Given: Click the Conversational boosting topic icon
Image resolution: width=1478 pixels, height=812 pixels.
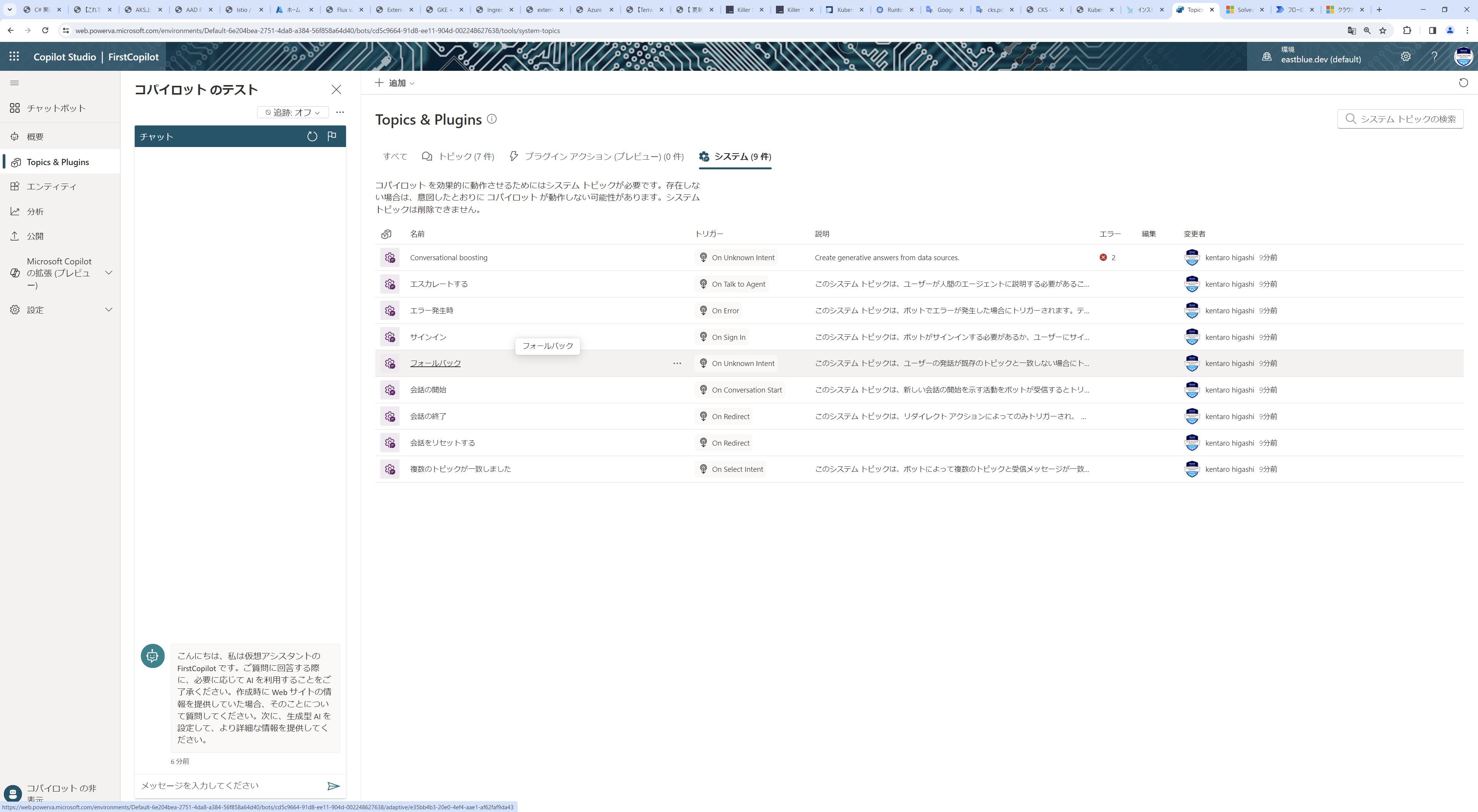Looking at the screenshot, I should 390,258.
